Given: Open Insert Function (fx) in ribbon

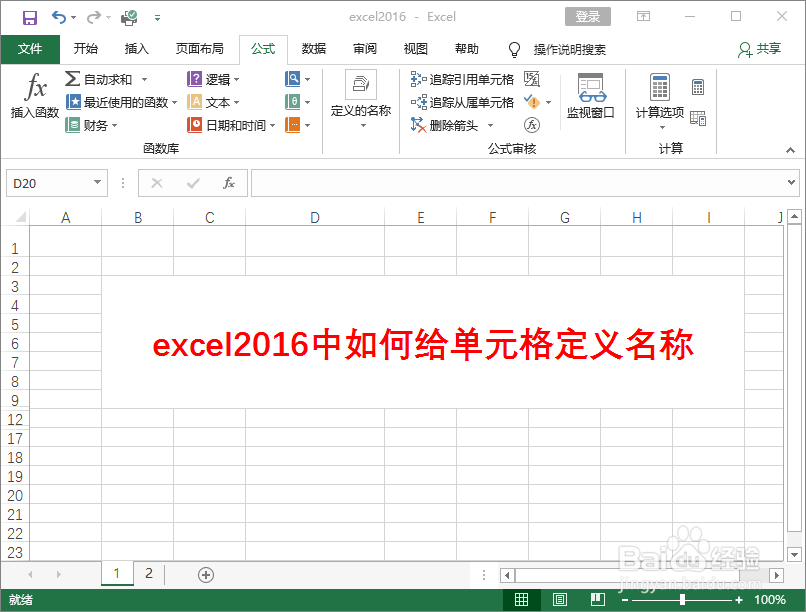Looking at the screenshot, I should tap(35, 96).
